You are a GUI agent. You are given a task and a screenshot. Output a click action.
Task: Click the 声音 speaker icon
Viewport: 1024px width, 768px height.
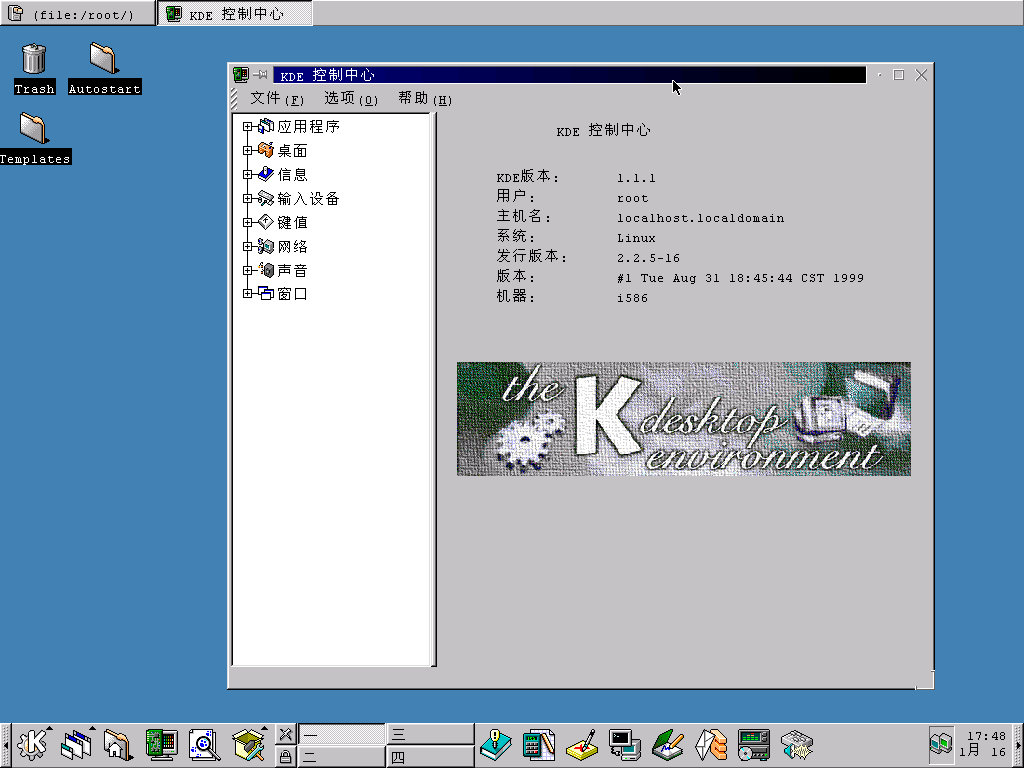tap(266, 270)
